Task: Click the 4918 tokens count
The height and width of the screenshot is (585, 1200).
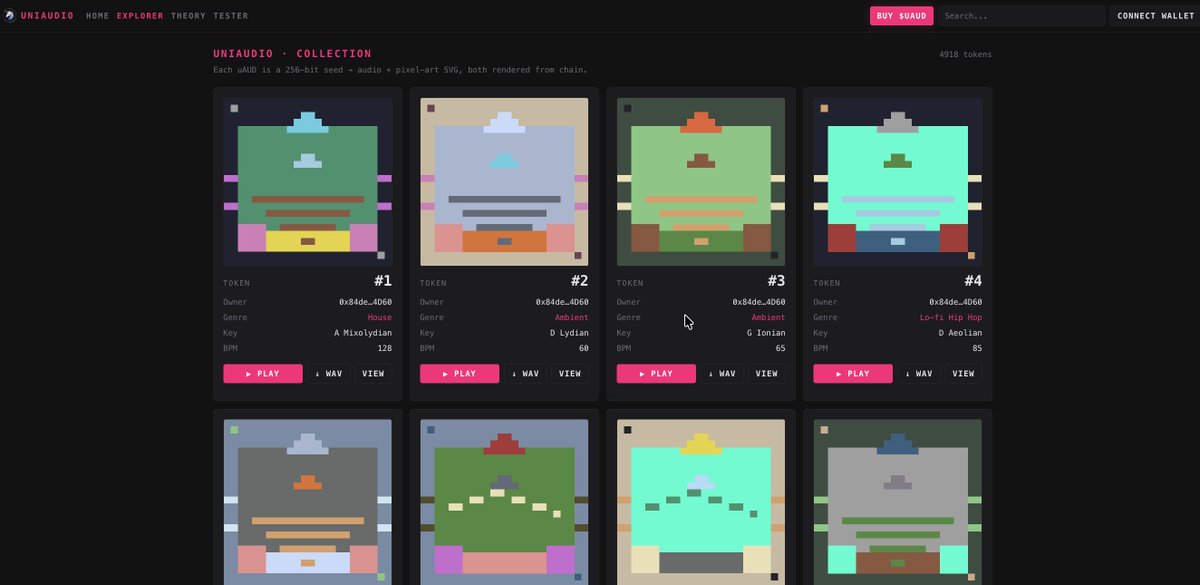Action: coord(965,54)
